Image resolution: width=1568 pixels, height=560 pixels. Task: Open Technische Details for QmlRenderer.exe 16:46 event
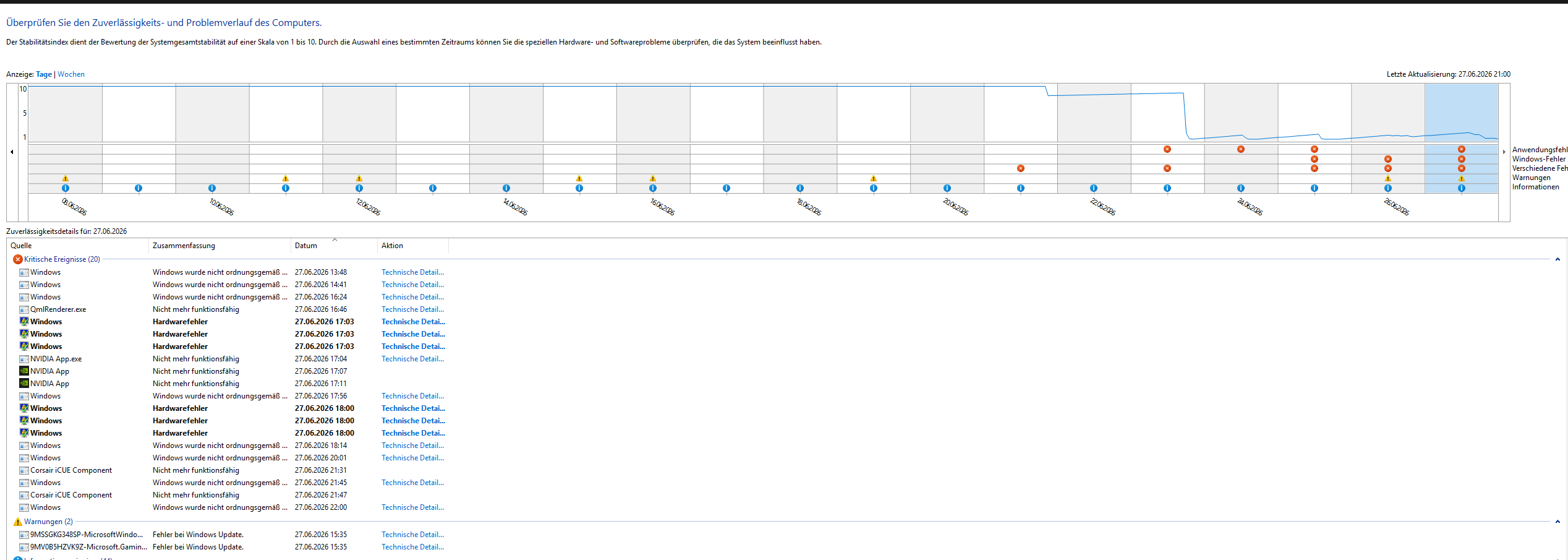[412, 309]
